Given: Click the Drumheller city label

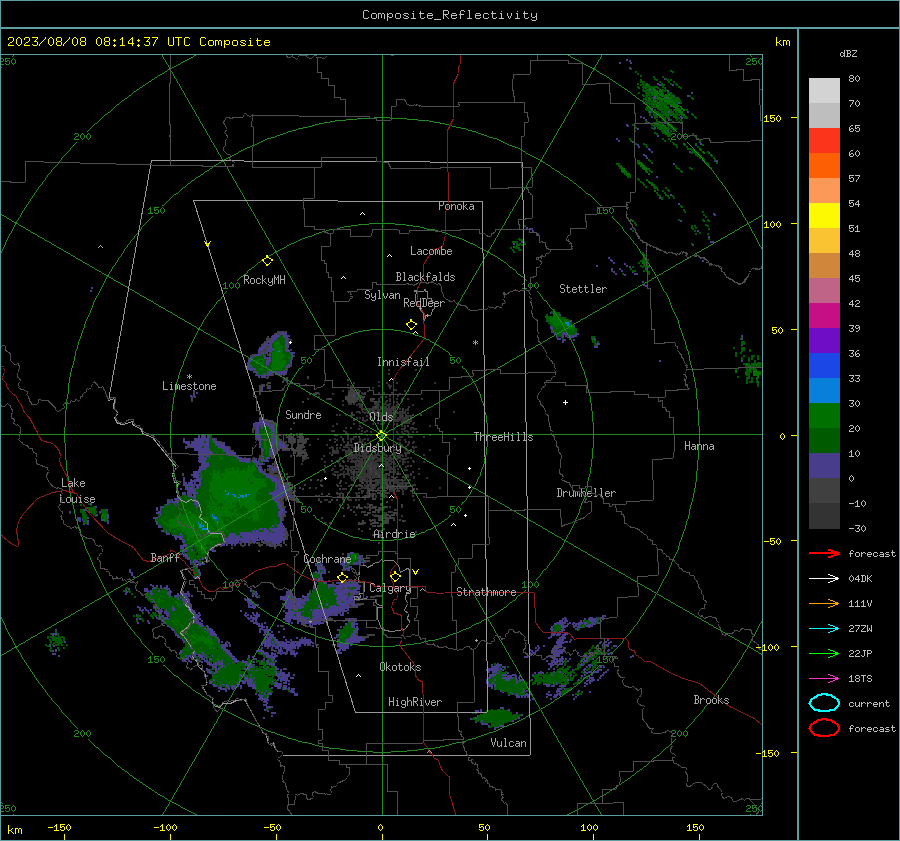Looking at the screenshot, I should (586, 493).
